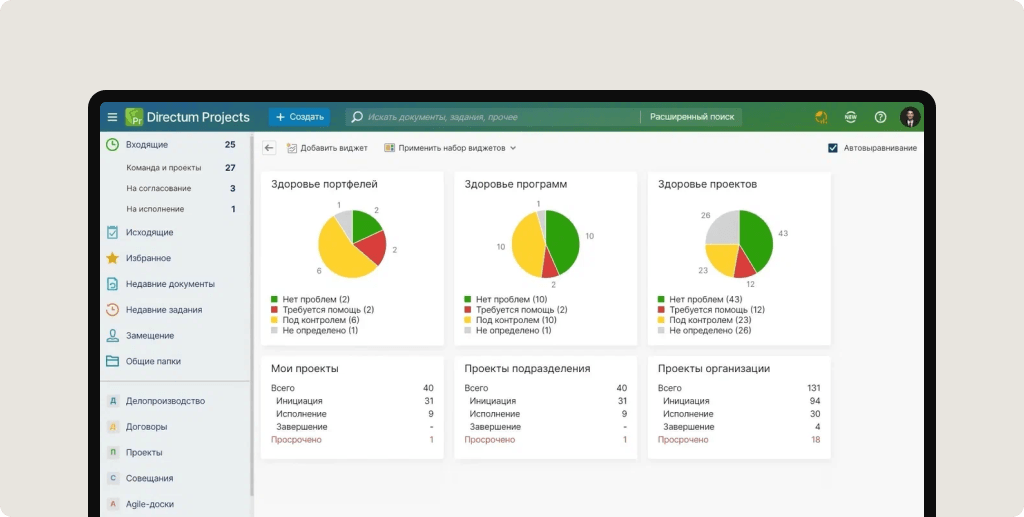Click the Directum Projects logo icon
The height and width of the screenshot is (517, 1024).
click(x=135, y=117)
